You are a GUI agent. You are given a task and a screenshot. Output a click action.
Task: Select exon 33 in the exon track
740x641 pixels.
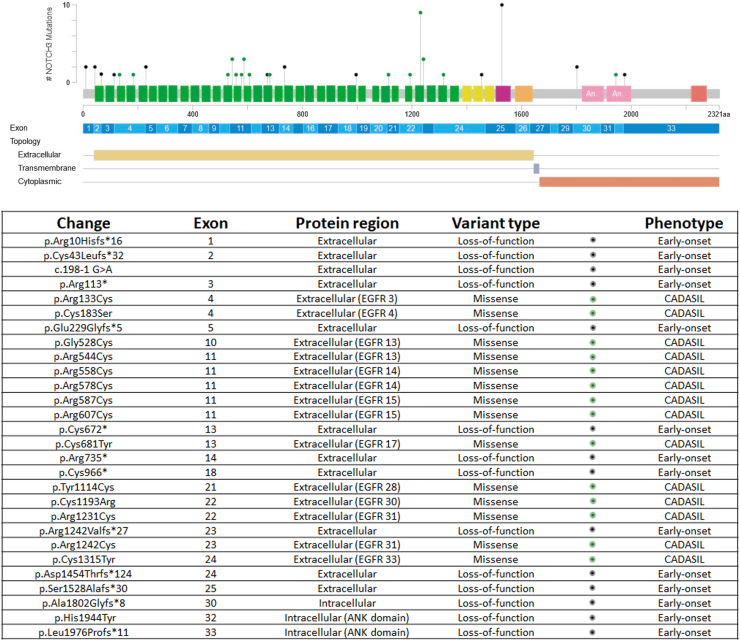[671, 129]
